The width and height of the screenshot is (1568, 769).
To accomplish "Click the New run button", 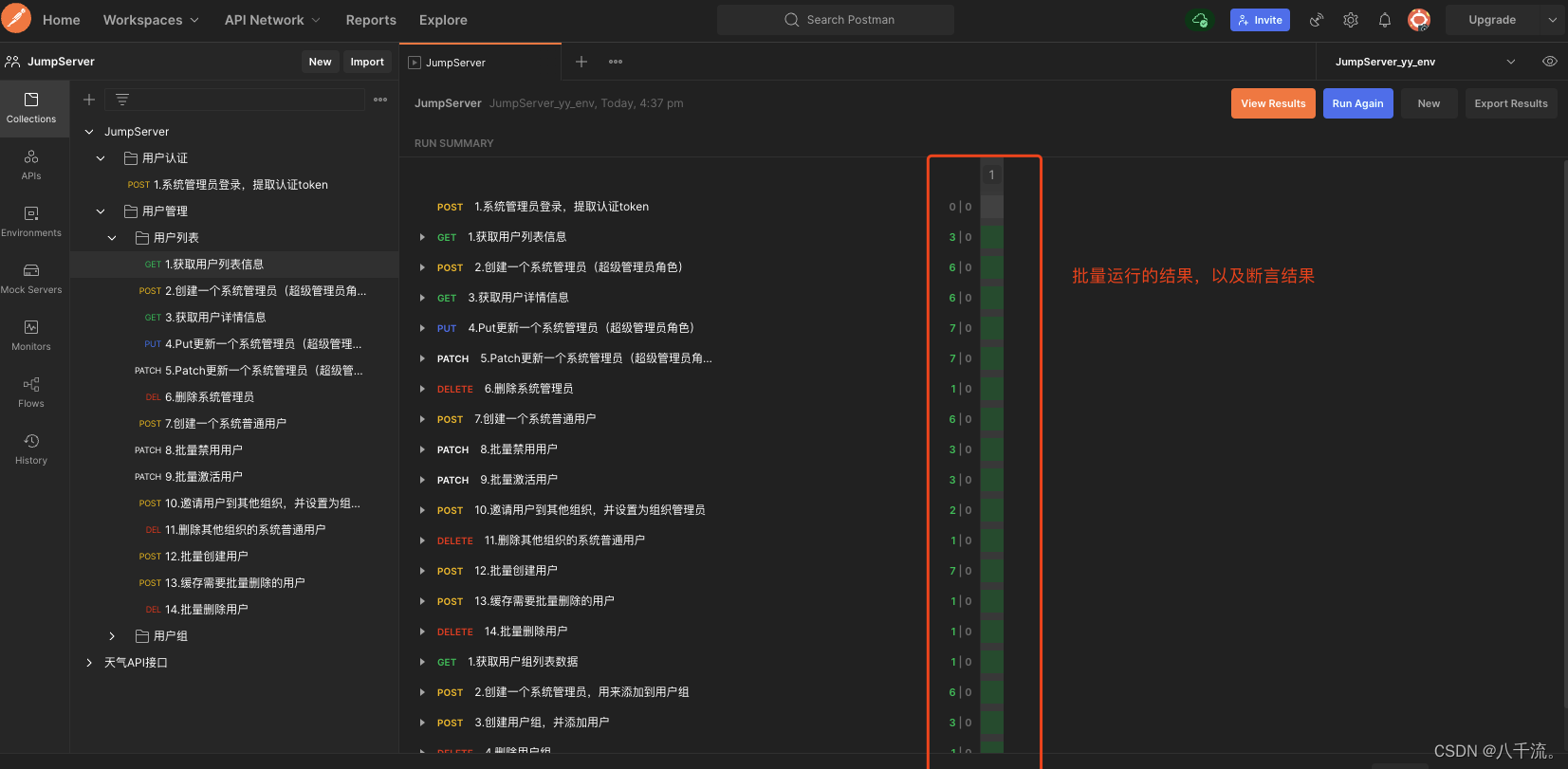I will [x=1429, y=103].
